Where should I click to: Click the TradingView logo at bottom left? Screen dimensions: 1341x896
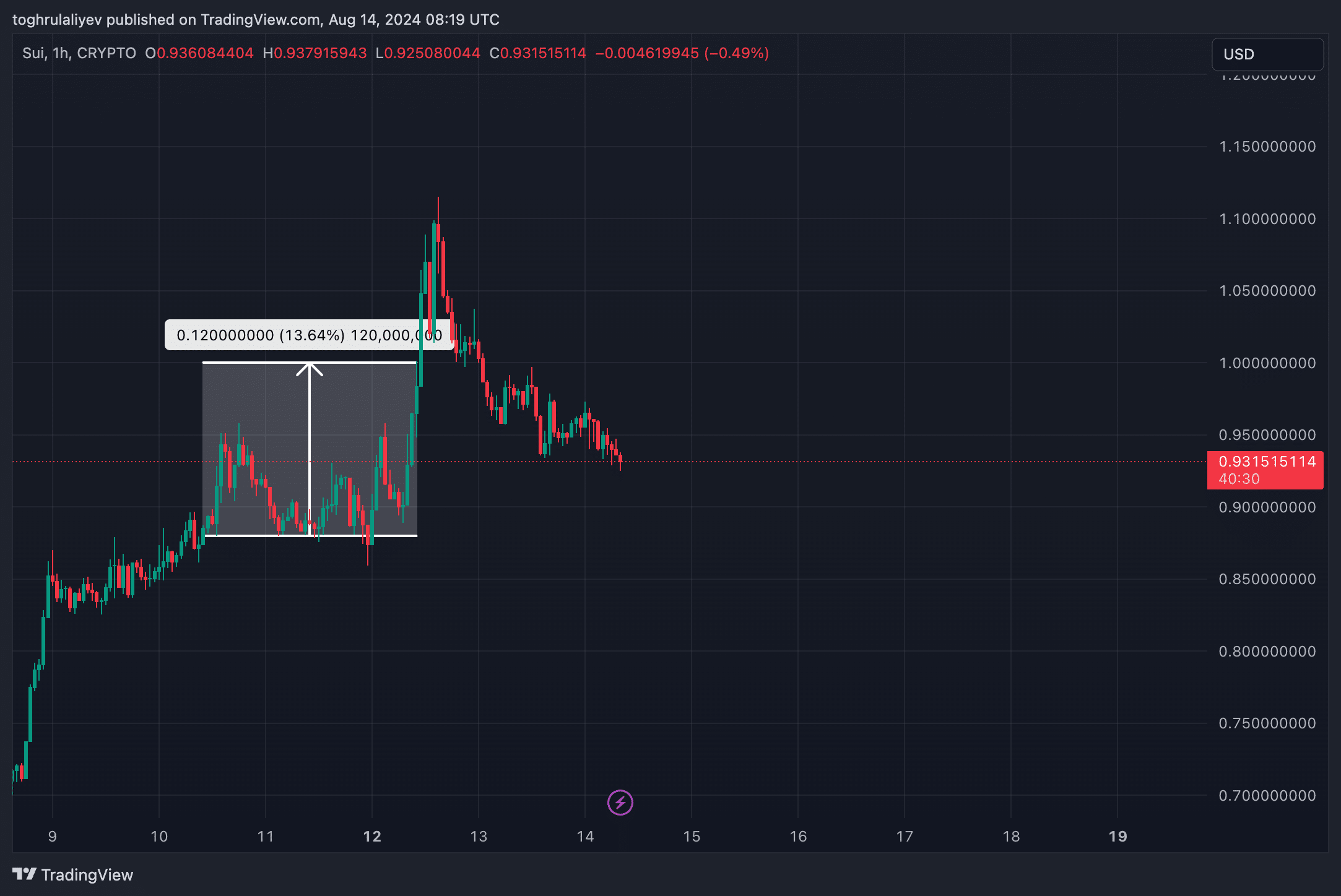[72, 874]
